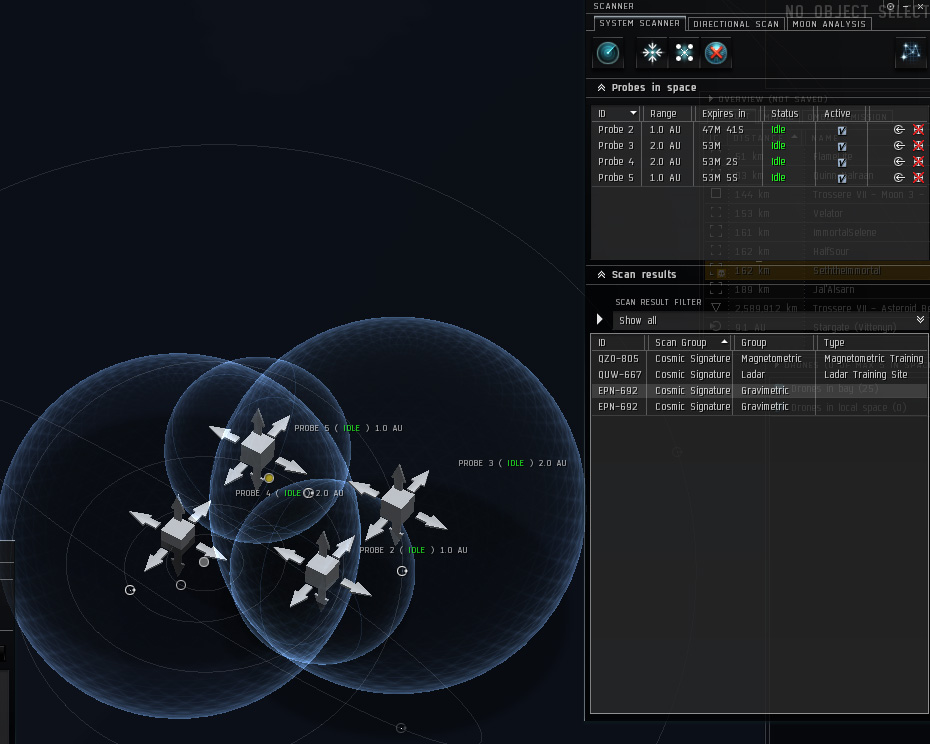Click Probe 4's 2.0 AU range cell
Image resolution: width=930 pixels, height=744 pixels.
tap(665, 161)
